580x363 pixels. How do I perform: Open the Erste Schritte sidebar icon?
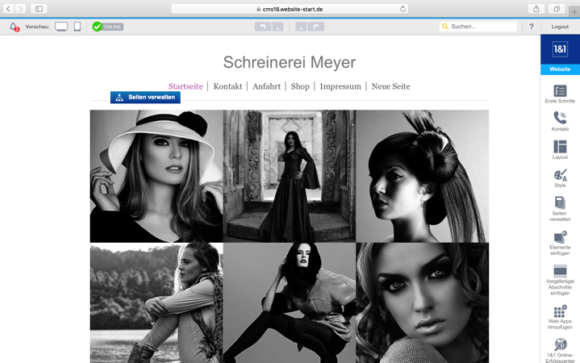click(x=560, y=91)
